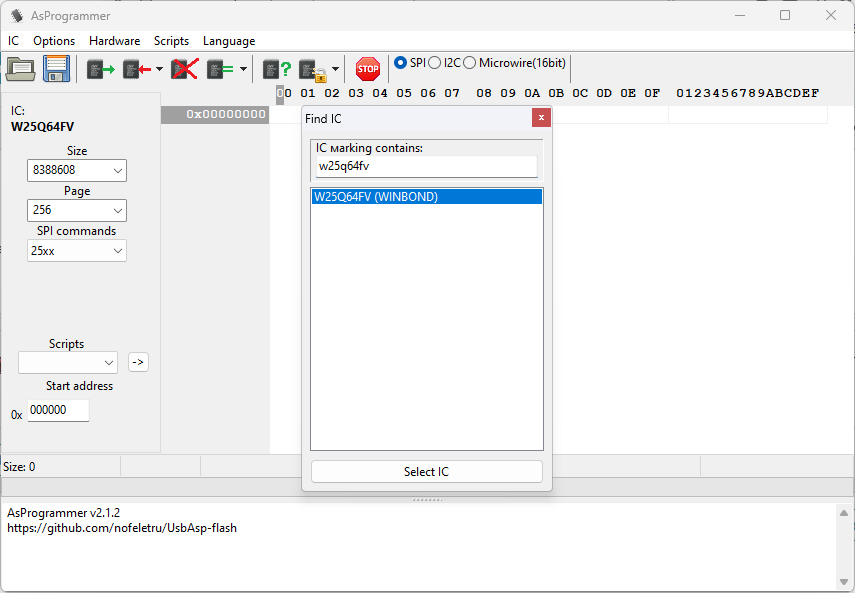Select the SPI radio button
The image size is (855, 593).
tap(400, 63)
